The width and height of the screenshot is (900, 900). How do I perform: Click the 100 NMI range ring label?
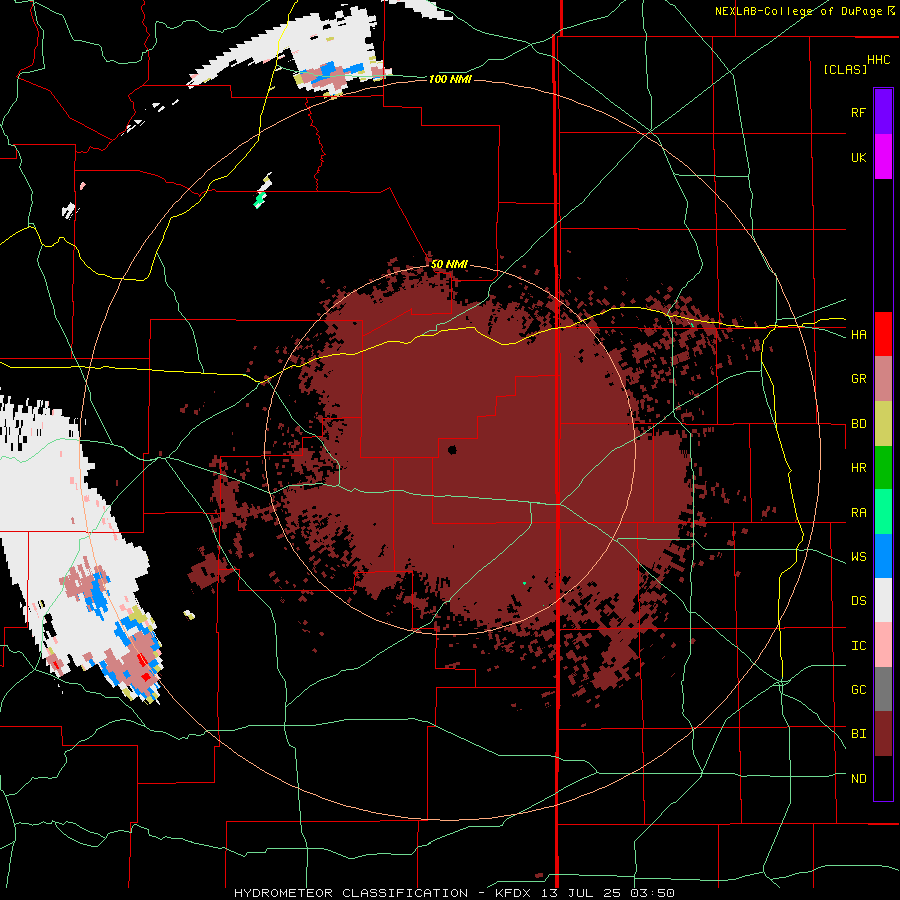450,79
